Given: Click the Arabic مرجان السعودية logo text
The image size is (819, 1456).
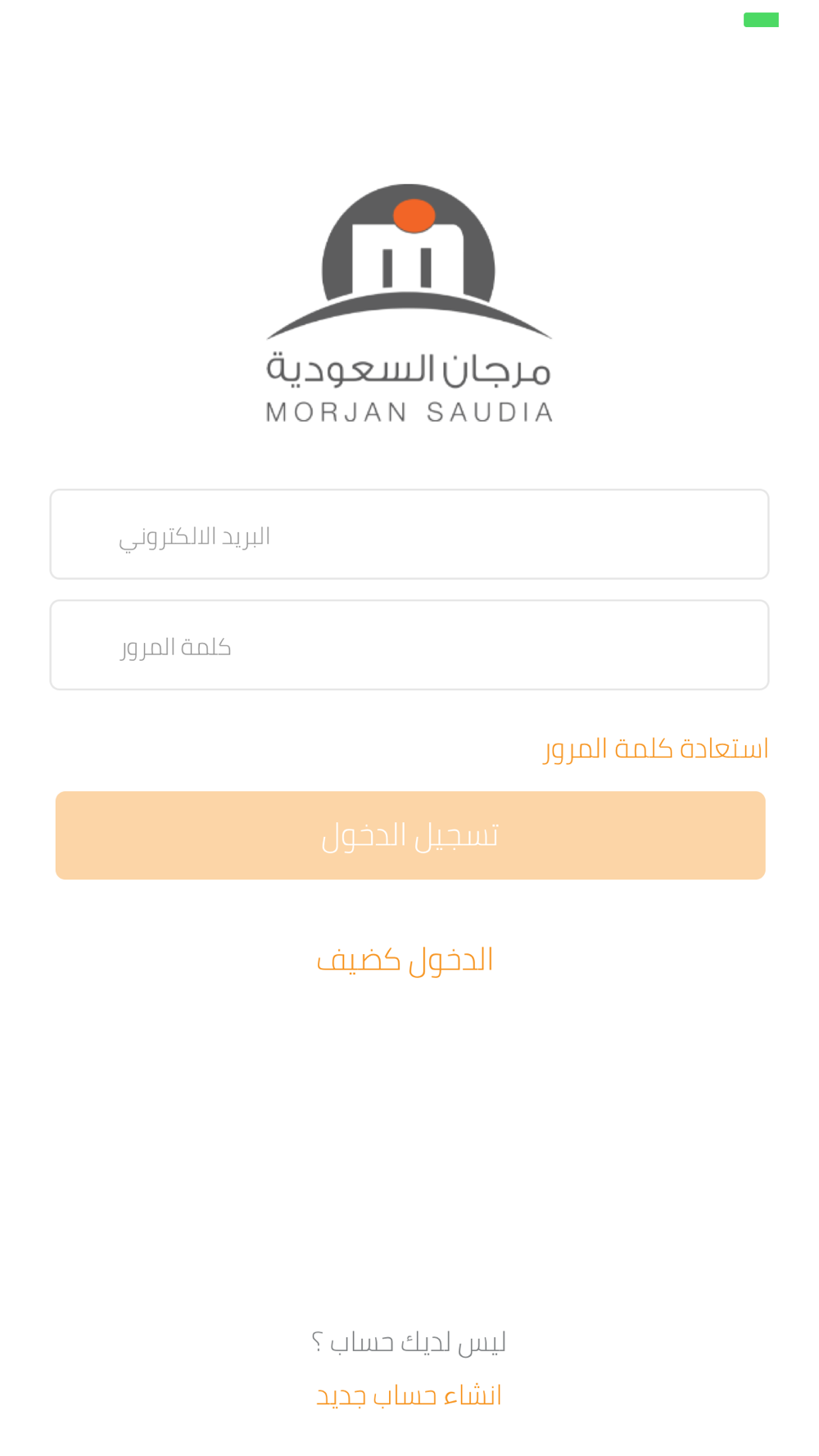Looking at the screenshot, I should [x=409, y=371].
